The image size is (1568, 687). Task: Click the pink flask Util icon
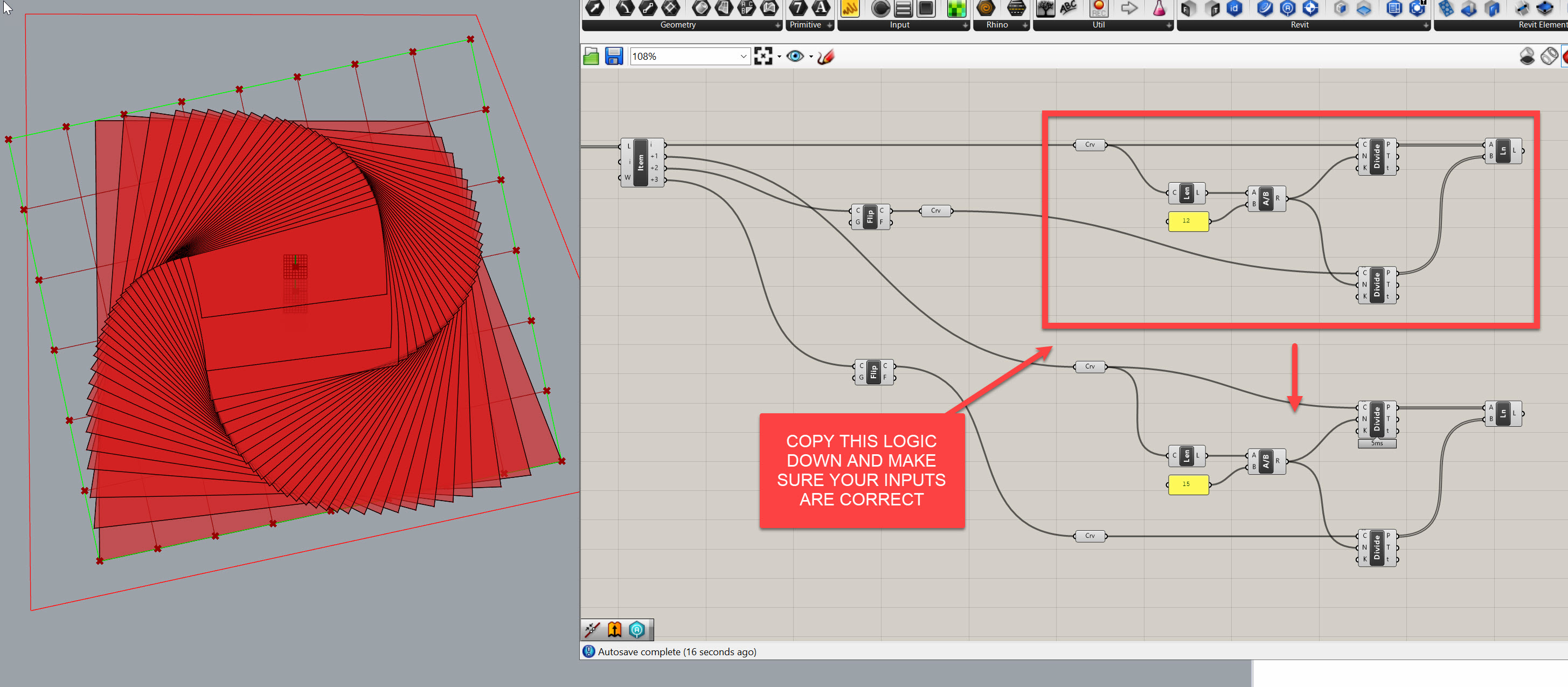(x=1159, y=9)
